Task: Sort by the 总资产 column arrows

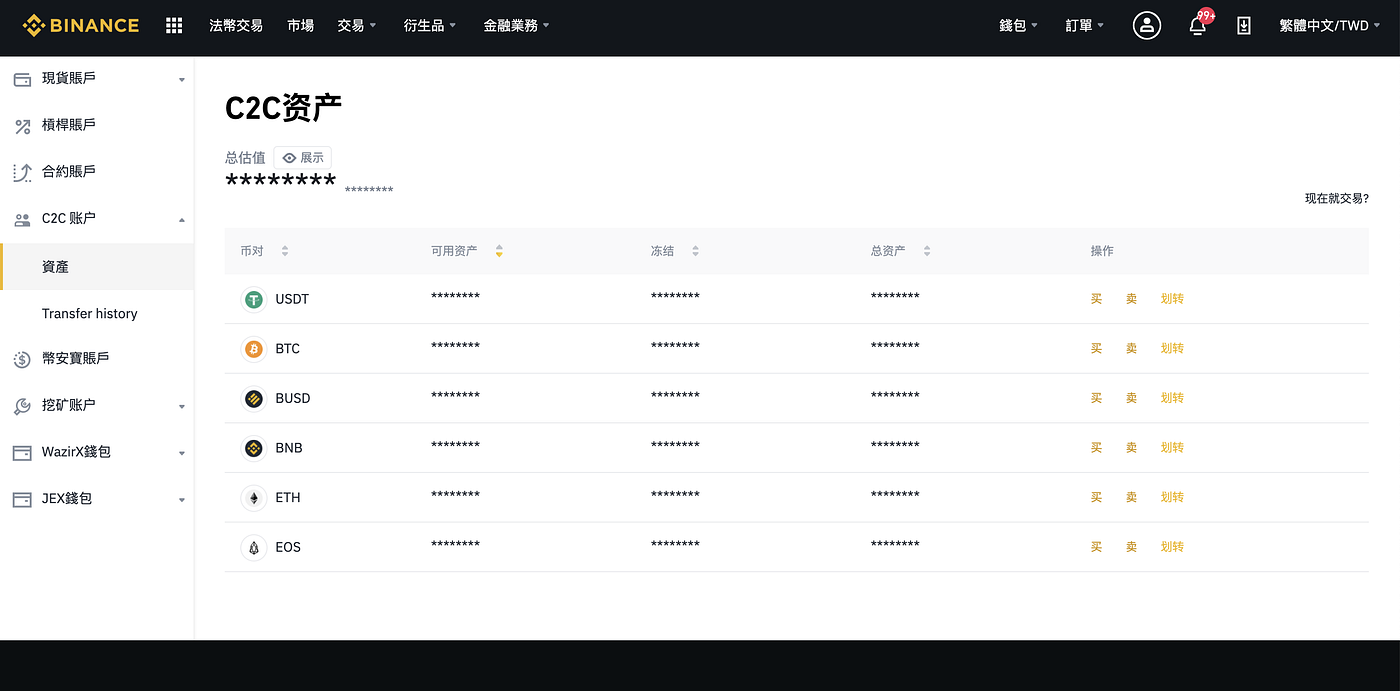Action: [x=927, y=251]
